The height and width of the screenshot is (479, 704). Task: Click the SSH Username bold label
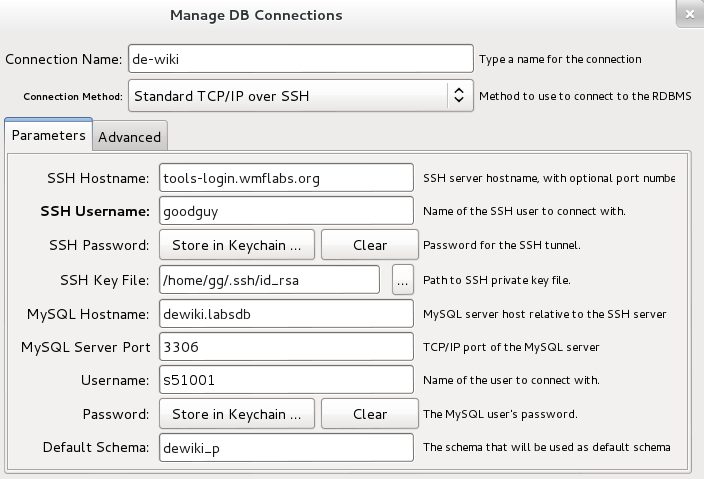[x=95, y=211]
